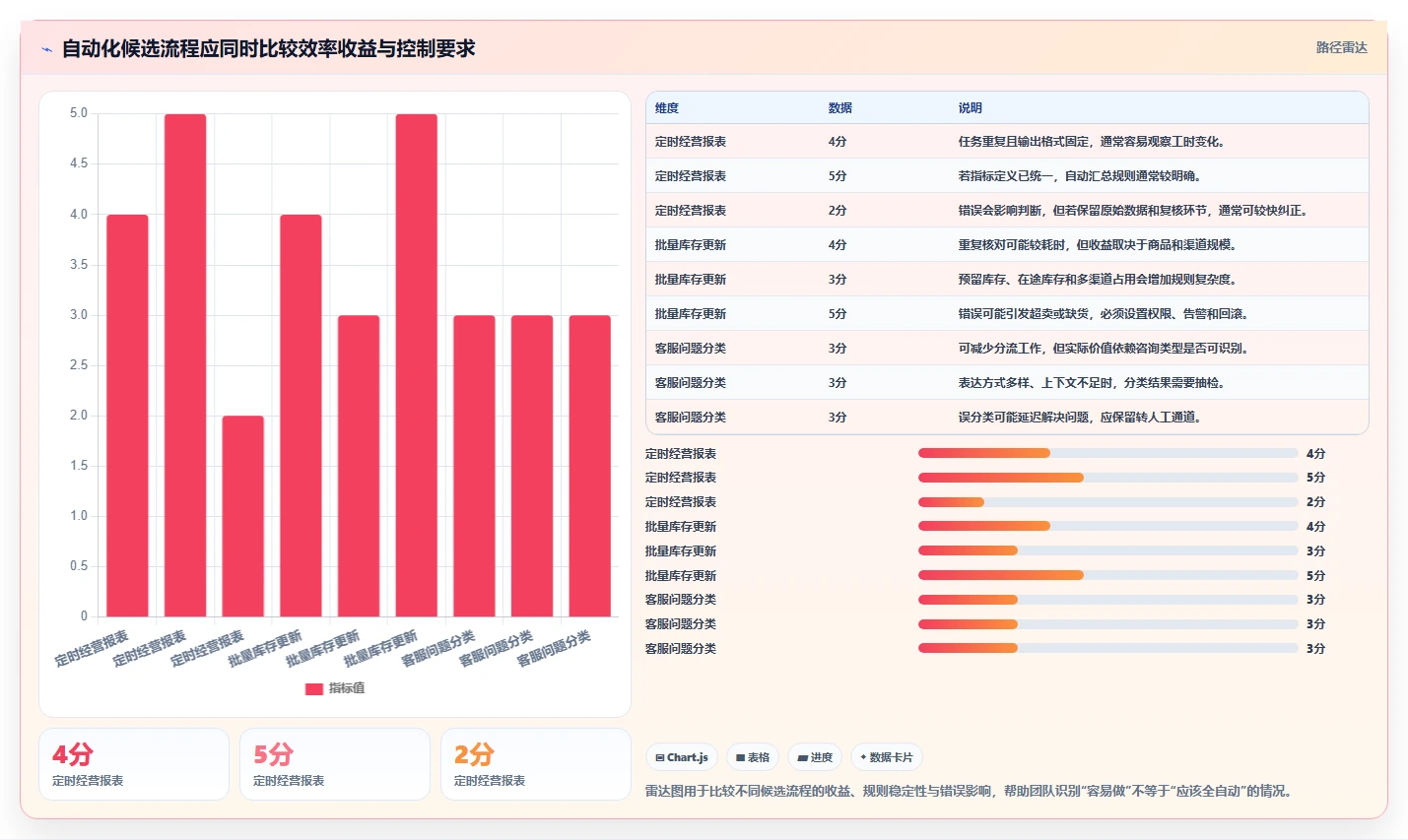Select row '表达方式多样、上下文不足时' description
The image size is (1408, 840).
[x=1092, y=383]
